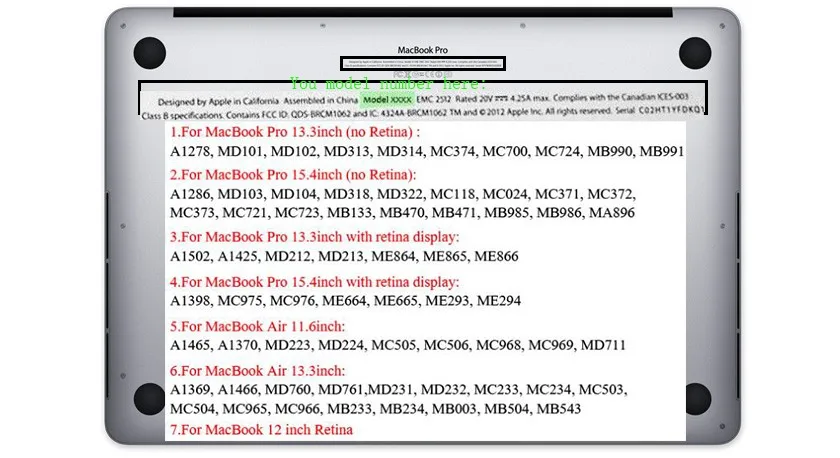Select heading "4.For MacBook Pro 15.4inch with retina display"
The height and width of the screenshot is (458, 840).
314,282
